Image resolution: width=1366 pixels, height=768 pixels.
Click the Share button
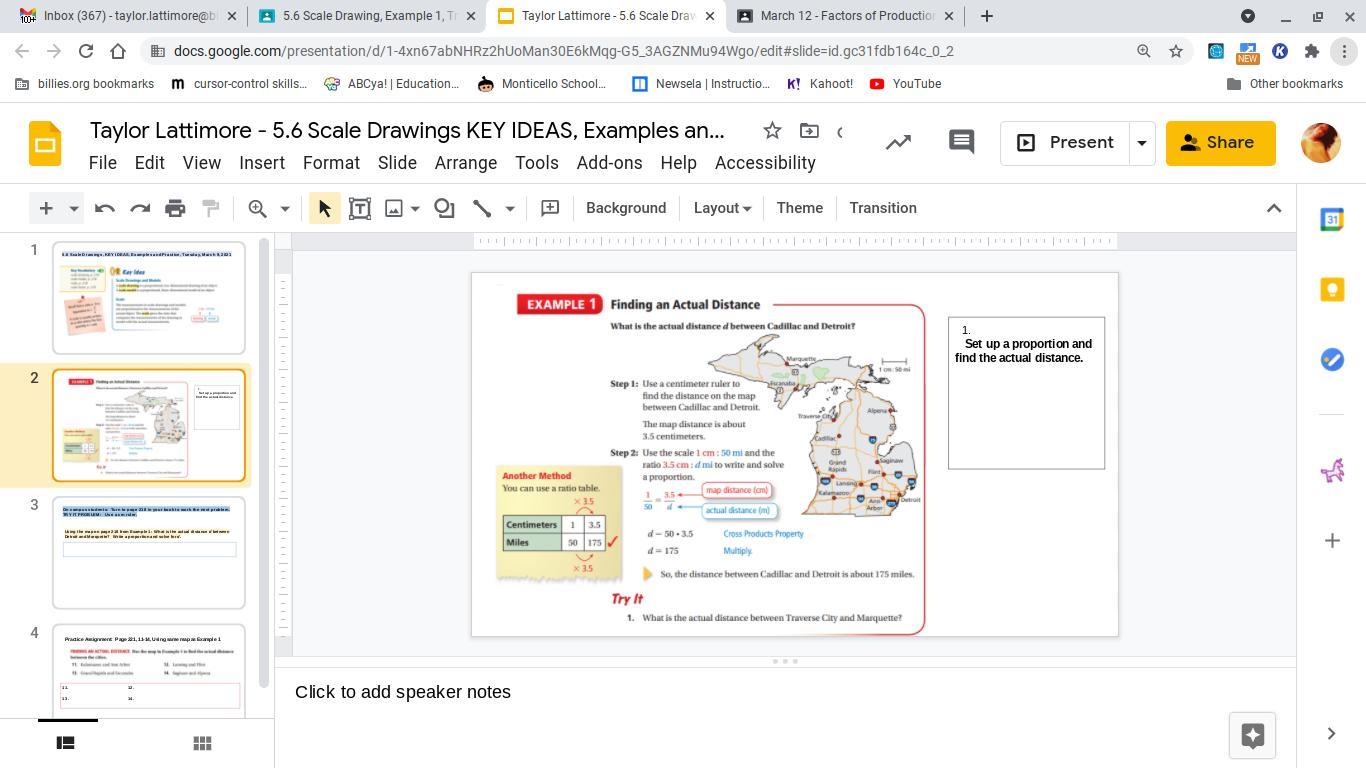pyautogui.click(x=1220, y=143)
